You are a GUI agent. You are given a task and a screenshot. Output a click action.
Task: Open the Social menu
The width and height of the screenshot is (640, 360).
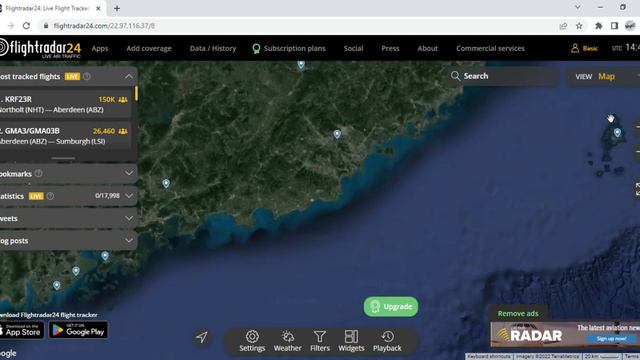point(353,48)
